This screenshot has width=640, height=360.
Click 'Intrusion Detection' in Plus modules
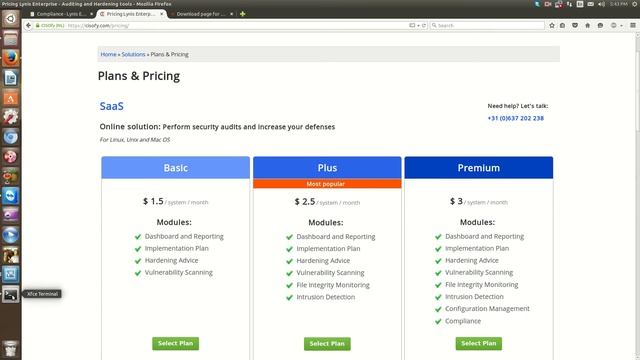(x=326, y=297)
